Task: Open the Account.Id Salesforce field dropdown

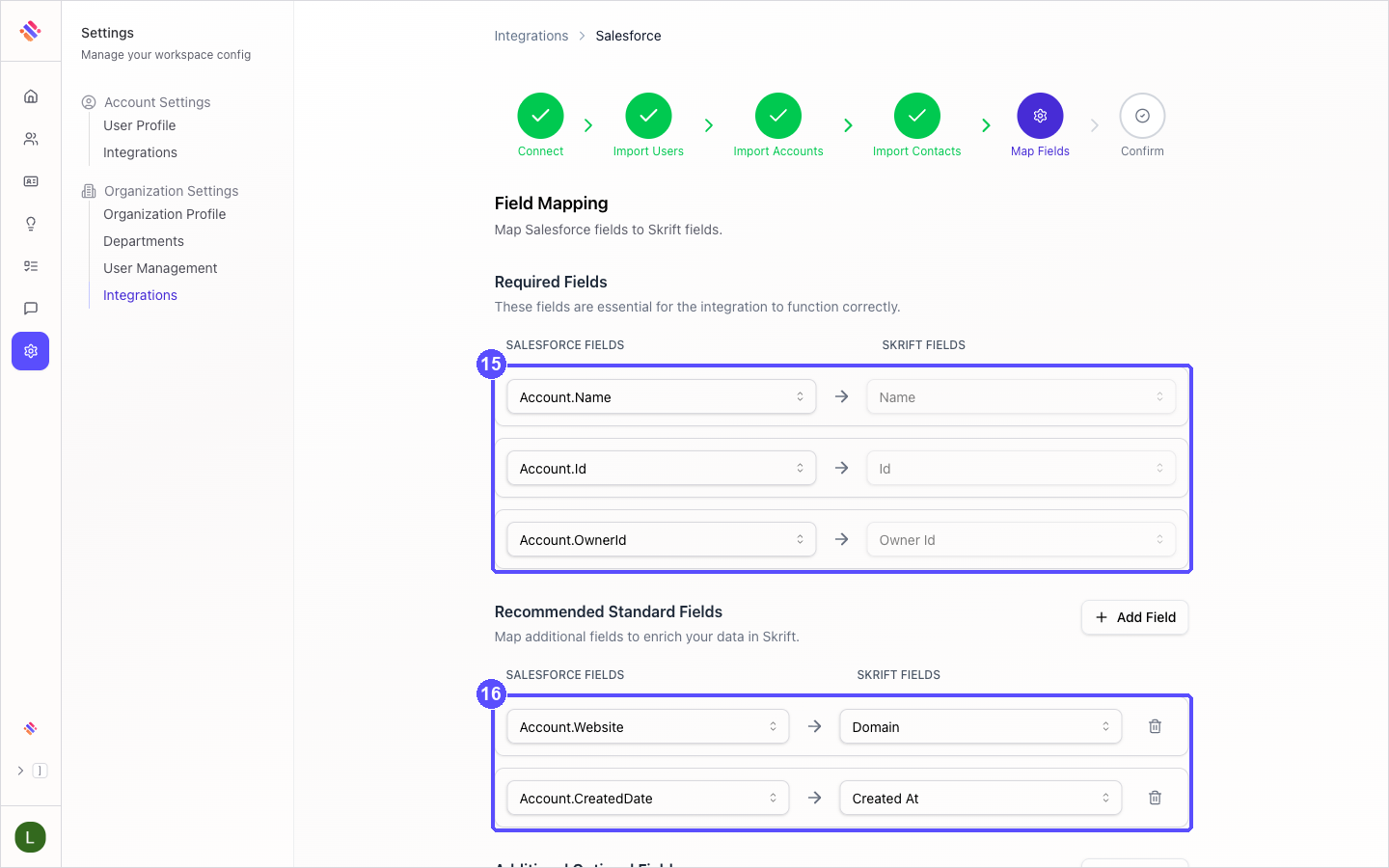Action: (x=662, y=468)
